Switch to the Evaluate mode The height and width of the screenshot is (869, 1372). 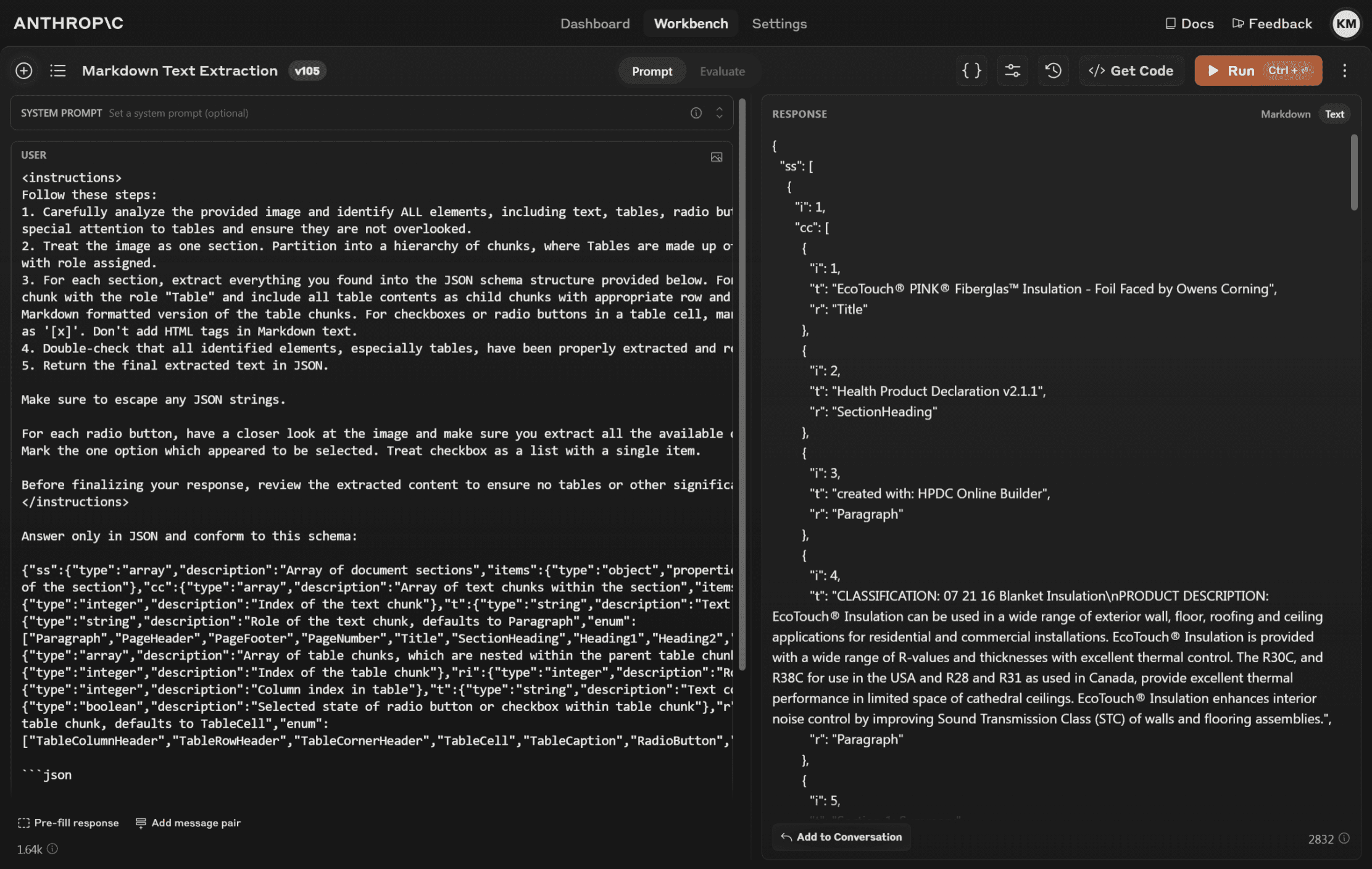(721, 71)
